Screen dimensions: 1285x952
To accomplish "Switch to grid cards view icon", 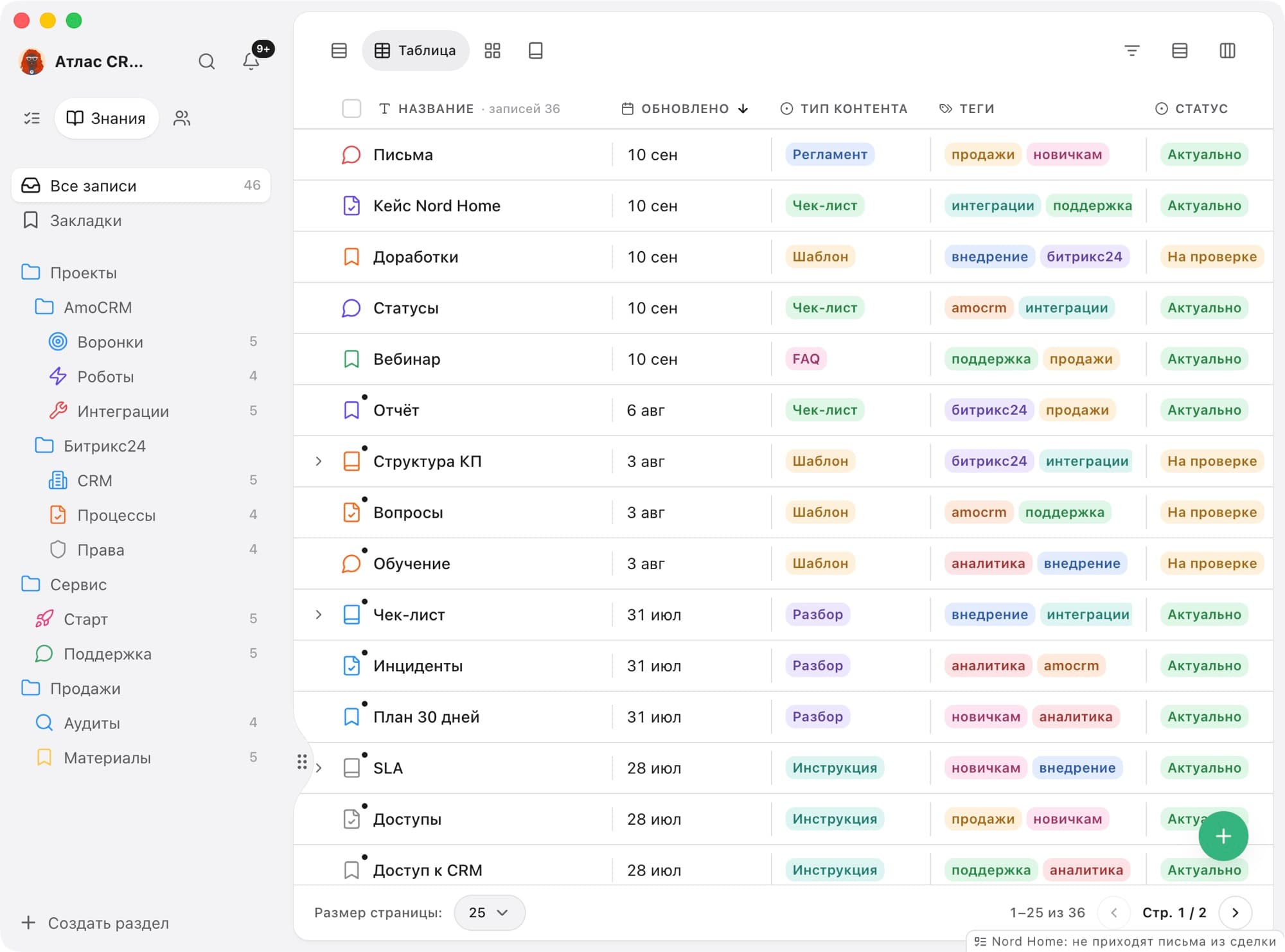I will click(x=492, y=51).
